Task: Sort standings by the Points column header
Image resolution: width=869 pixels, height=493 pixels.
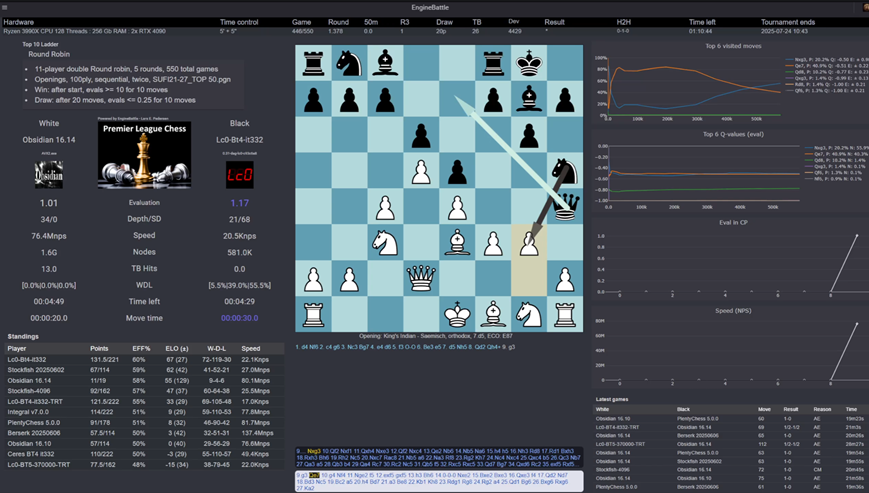Action: click(x=99, y=349)
